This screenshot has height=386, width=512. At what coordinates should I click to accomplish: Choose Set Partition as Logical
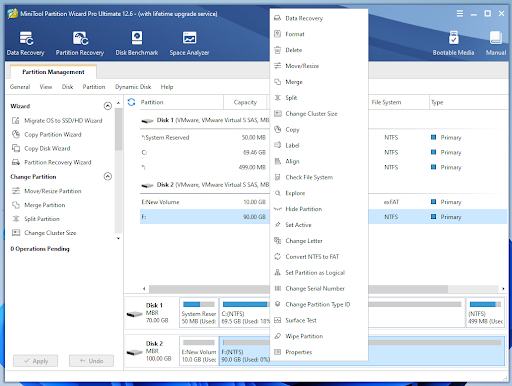tap(319, 273)
